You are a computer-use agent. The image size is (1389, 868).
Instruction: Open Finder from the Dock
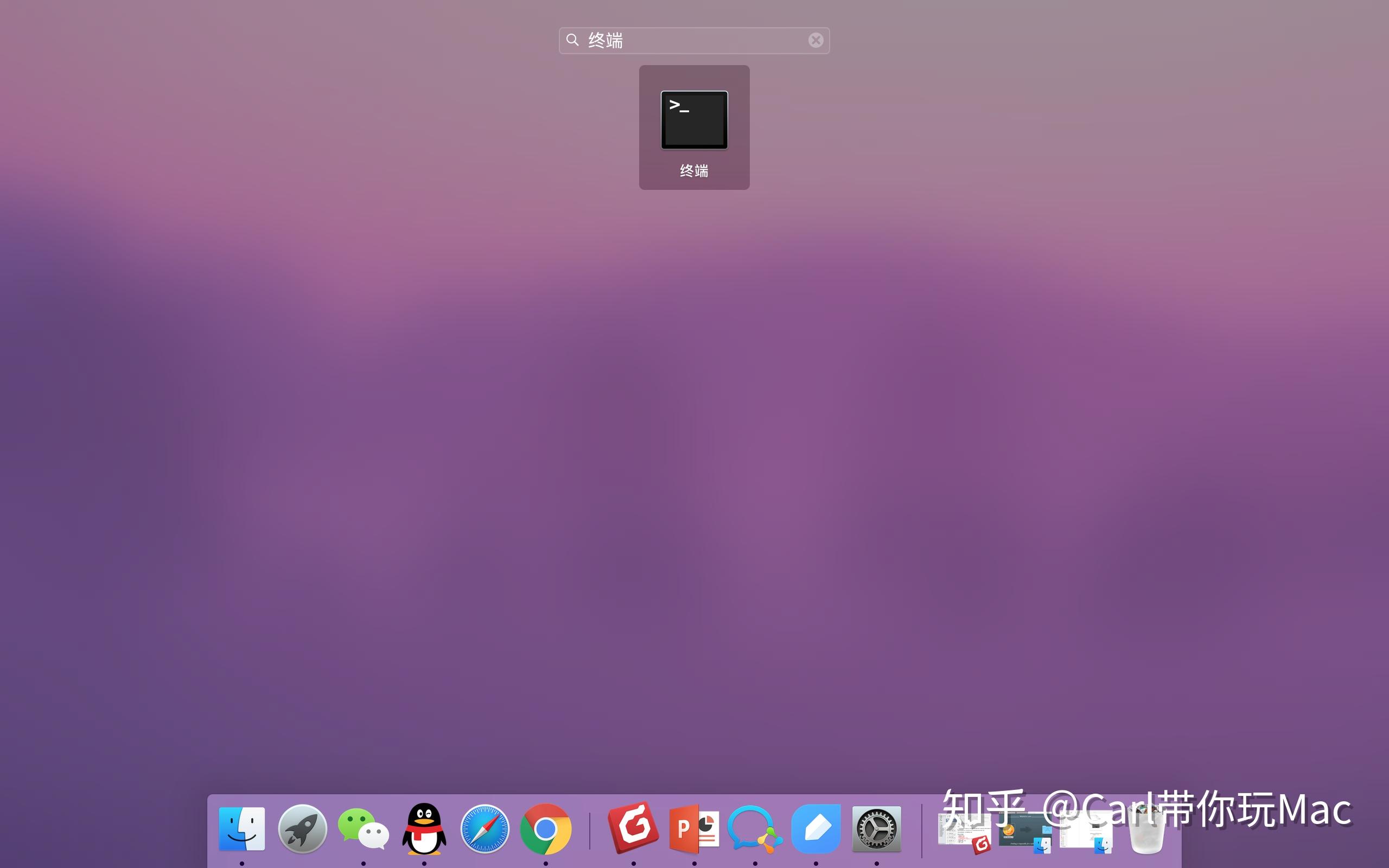241,828
